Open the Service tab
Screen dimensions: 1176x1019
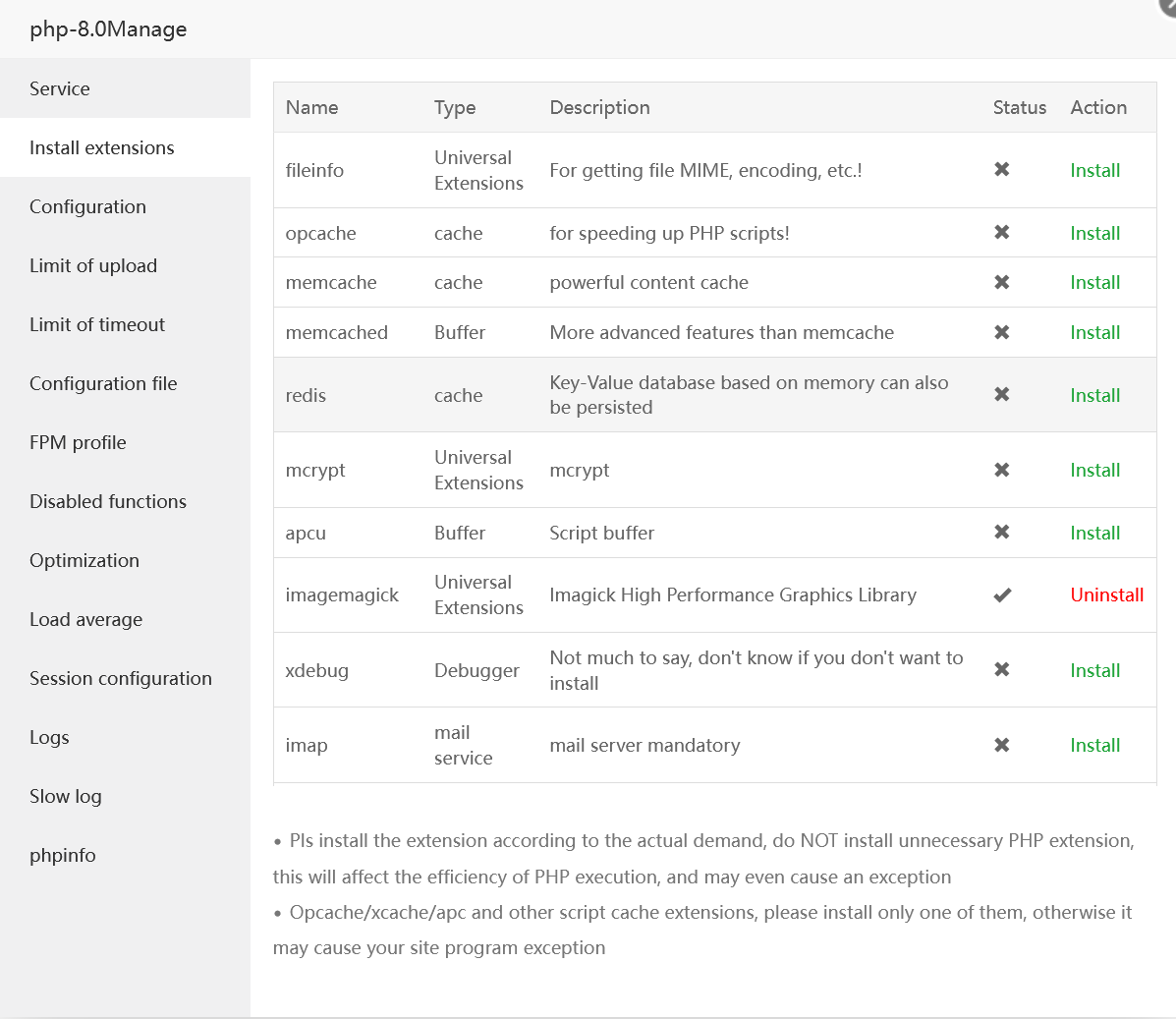click(60, 88)
